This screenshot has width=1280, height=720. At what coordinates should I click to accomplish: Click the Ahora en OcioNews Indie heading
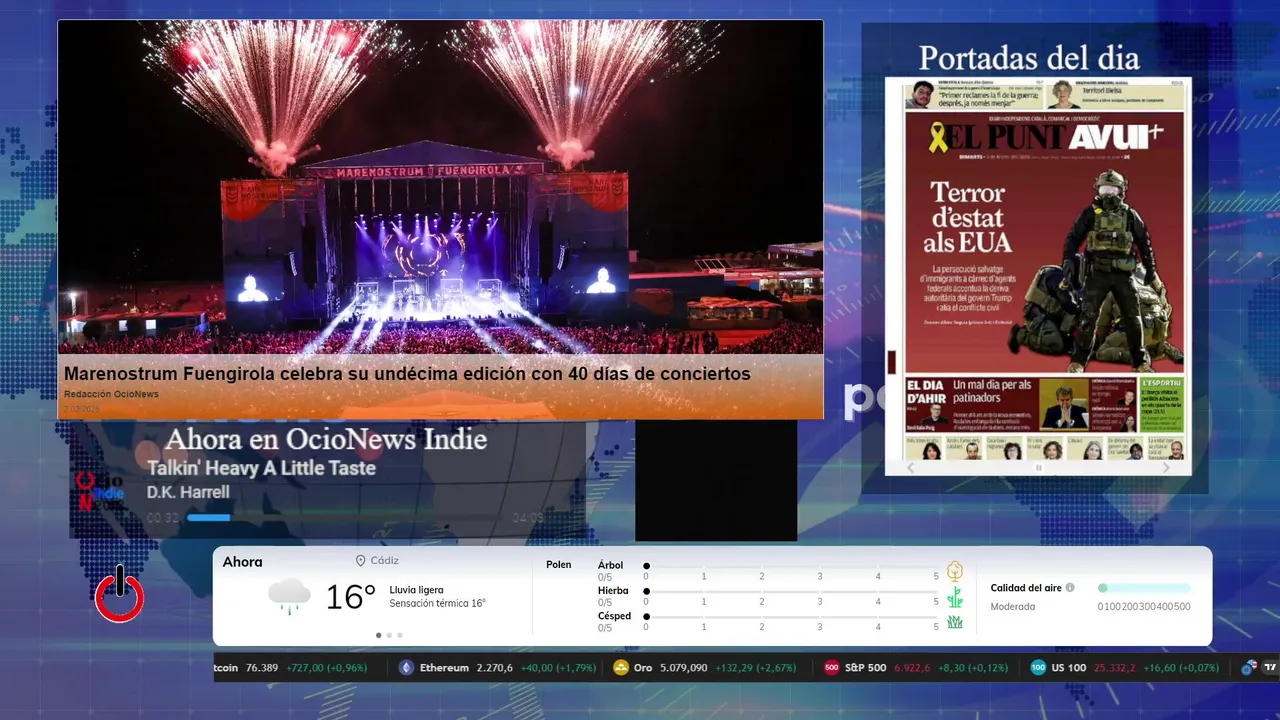coord(326,439)
